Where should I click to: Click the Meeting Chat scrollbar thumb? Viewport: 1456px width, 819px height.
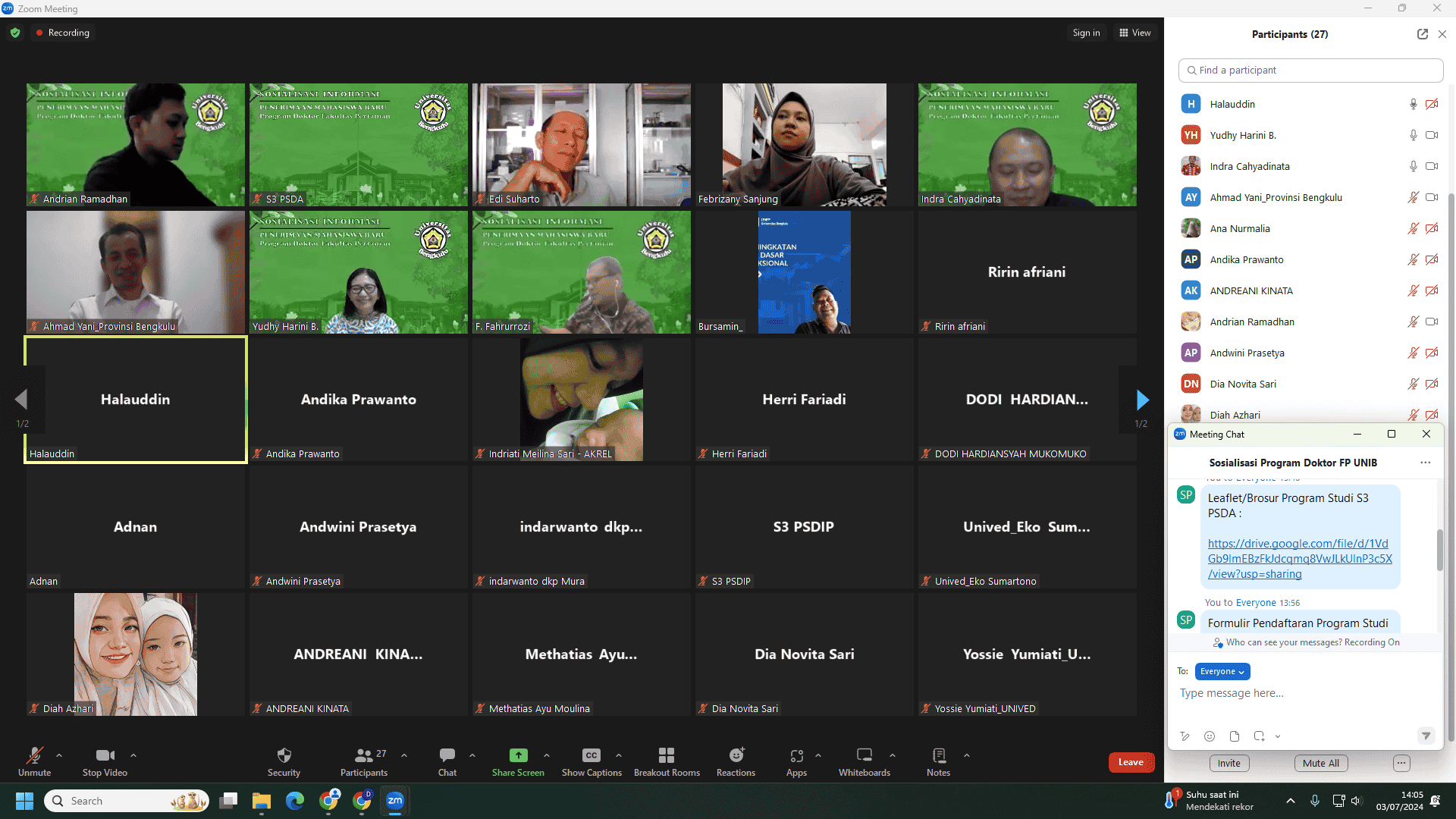(1439, 551)
